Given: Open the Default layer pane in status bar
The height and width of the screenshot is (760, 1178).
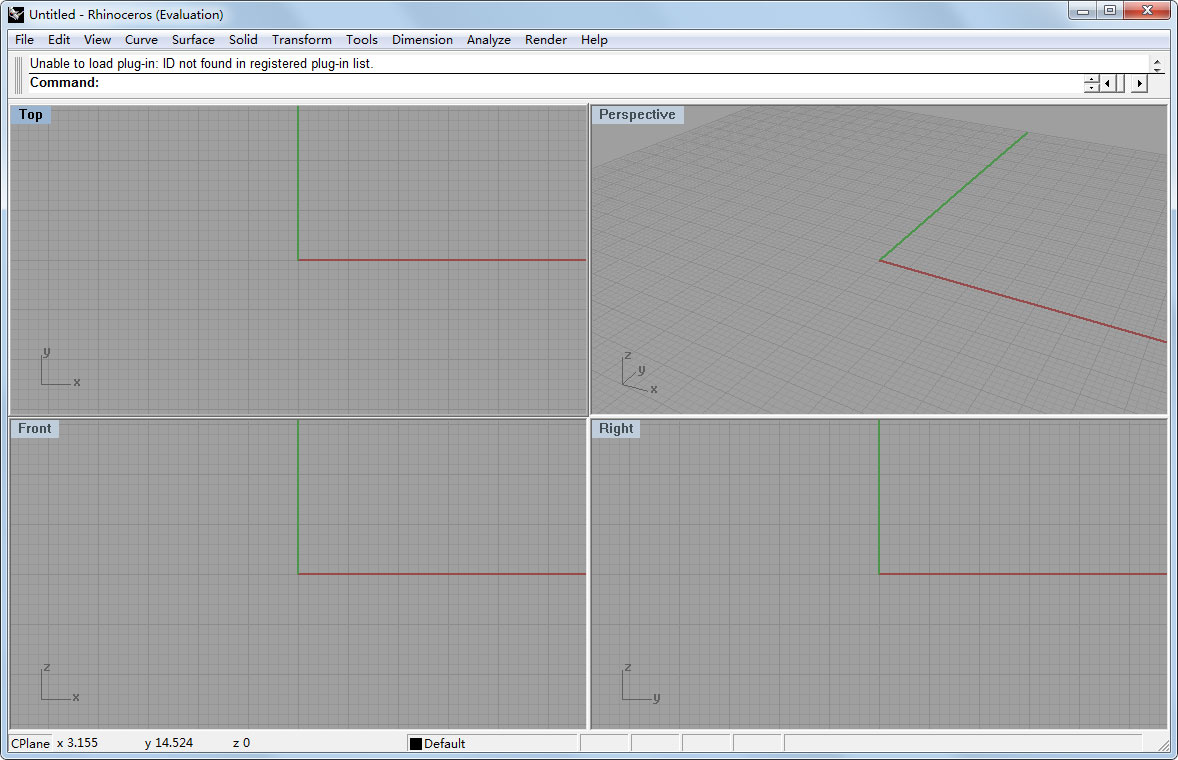Looking at the screenshot, I should click(x=493, y=743).
